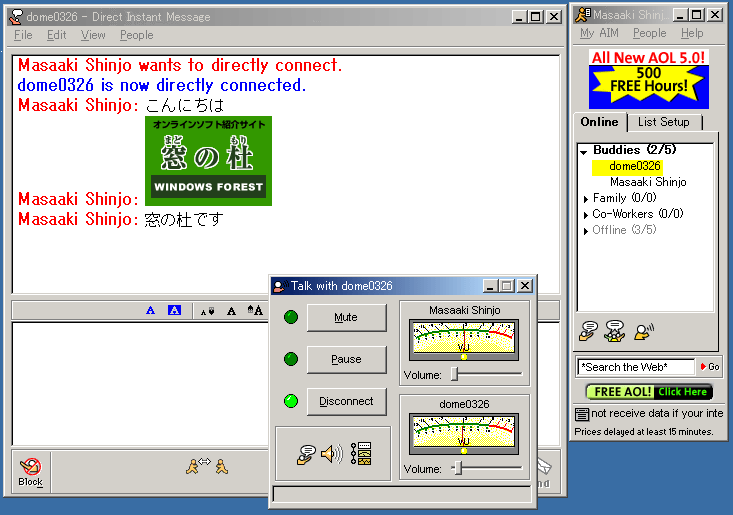
Task: Click the direct connection running figures icon
Action: [207, 466]
